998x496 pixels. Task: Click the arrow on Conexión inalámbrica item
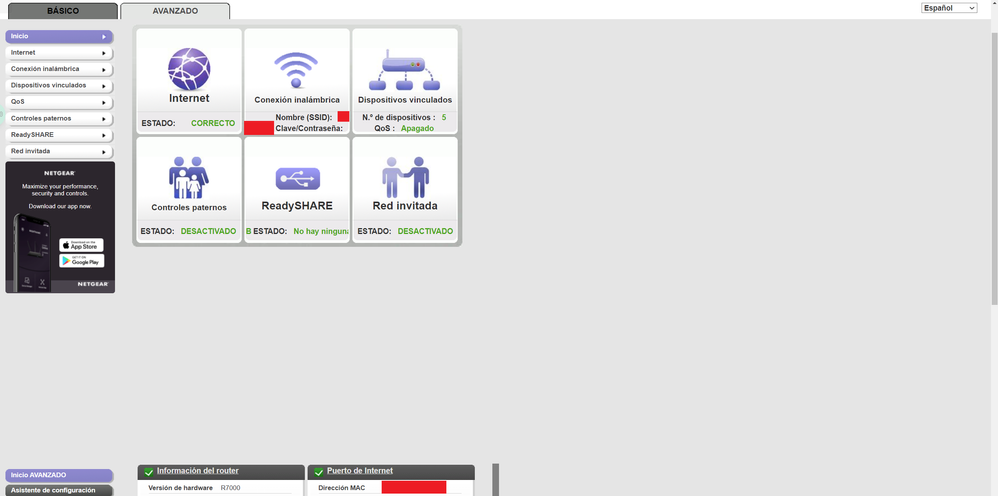[x=104, y=69]
